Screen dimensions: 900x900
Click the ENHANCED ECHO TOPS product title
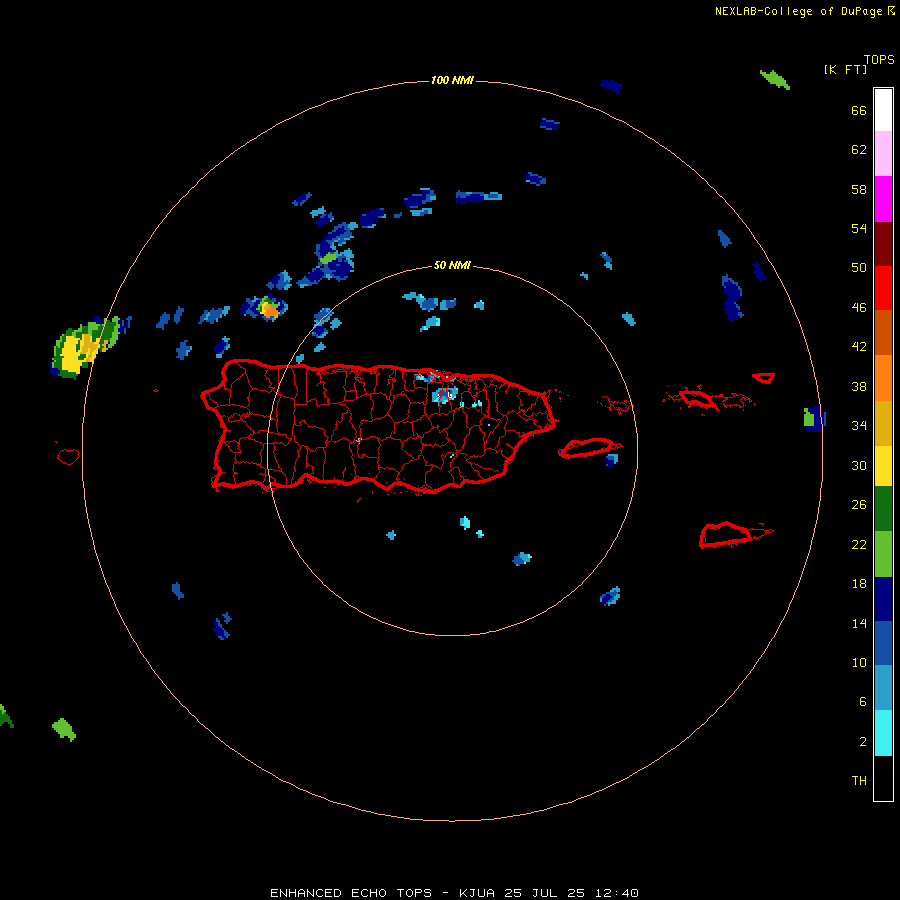coord(351,893)
